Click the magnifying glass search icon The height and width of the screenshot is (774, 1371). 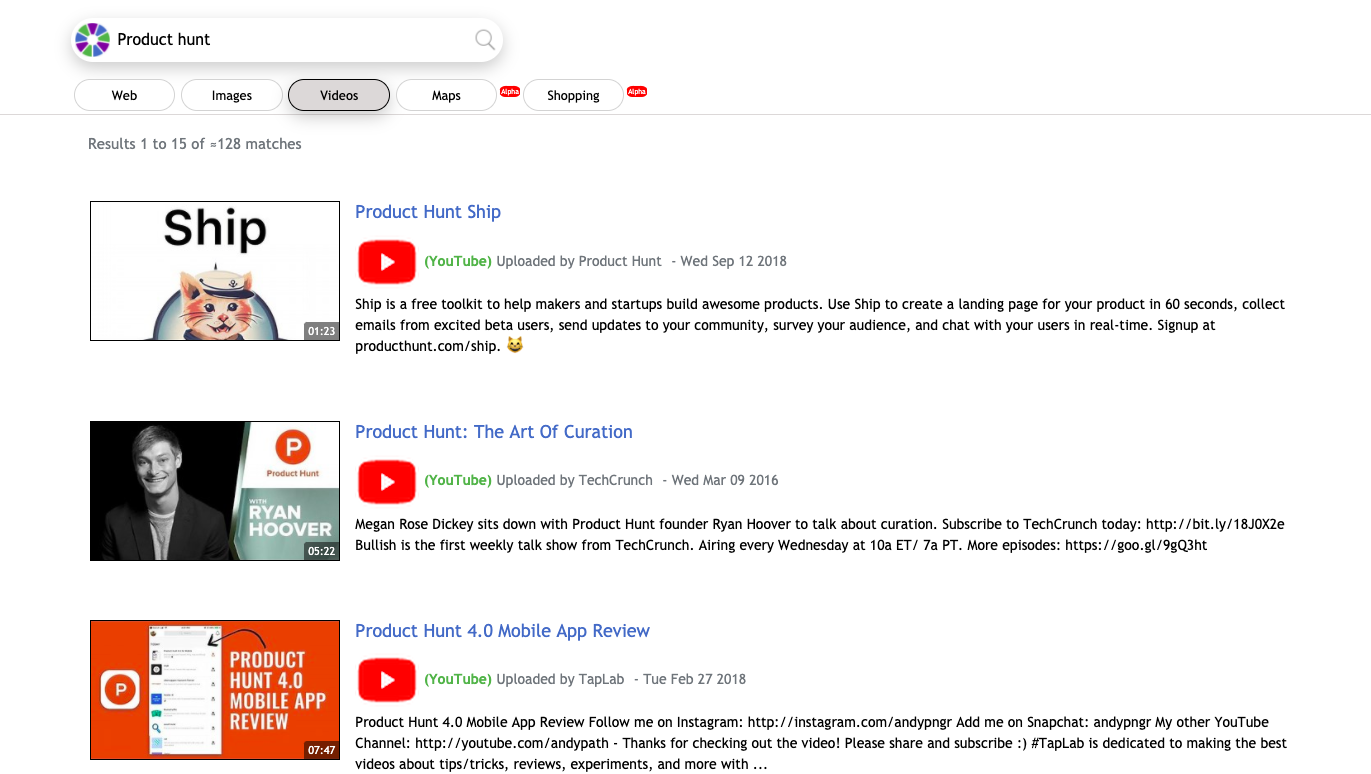(485, 39)
